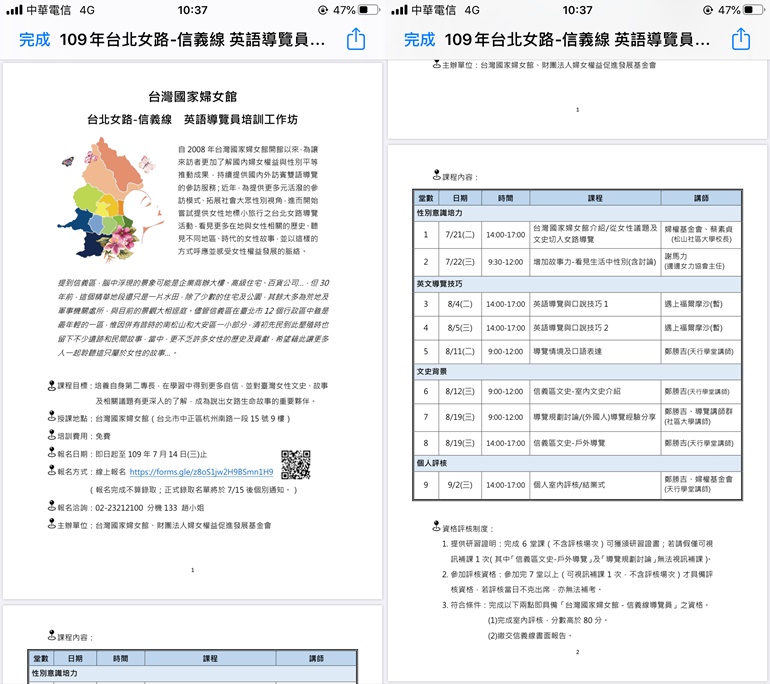This screenshot has width=770, height=684.
Task: Tap the battery icon in the left status bar
Action: [x=369, y=10]
